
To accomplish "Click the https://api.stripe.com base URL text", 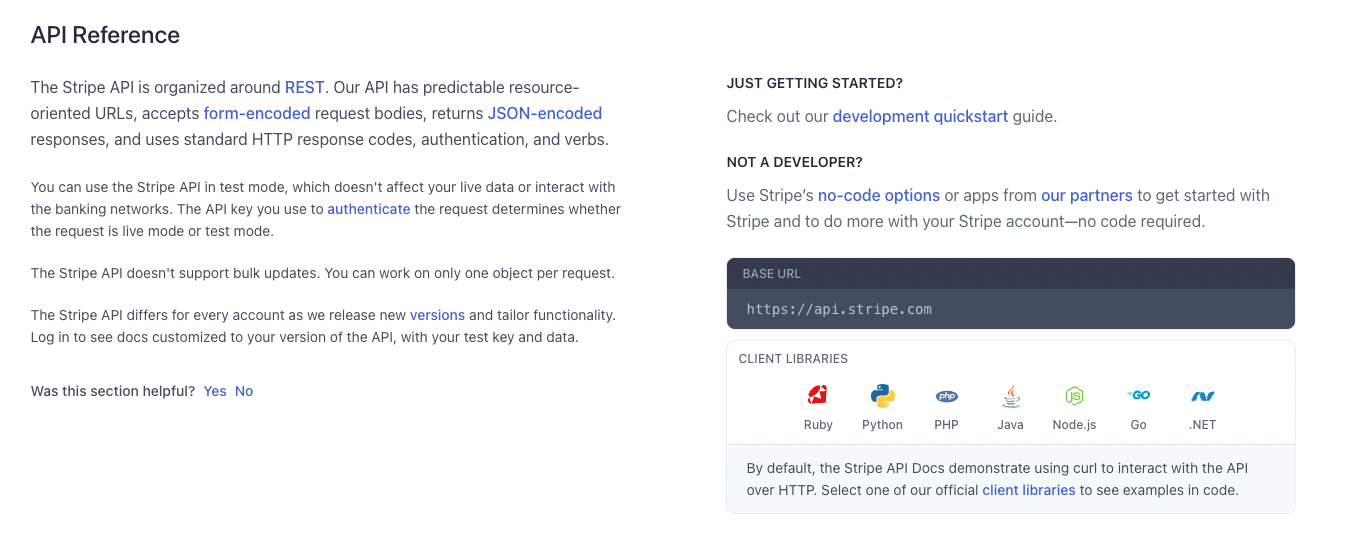I will pyautogui.click(x=839, y=309).
